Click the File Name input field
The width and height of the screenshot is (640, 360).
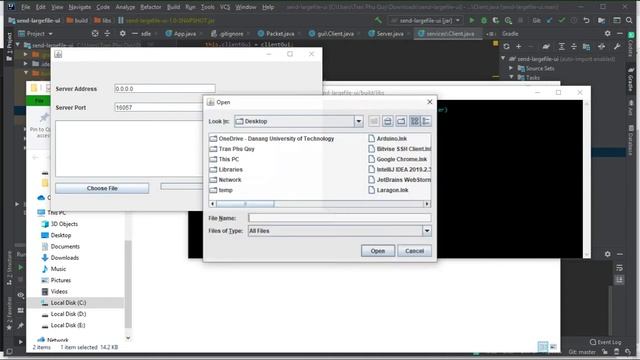(340, 218)
